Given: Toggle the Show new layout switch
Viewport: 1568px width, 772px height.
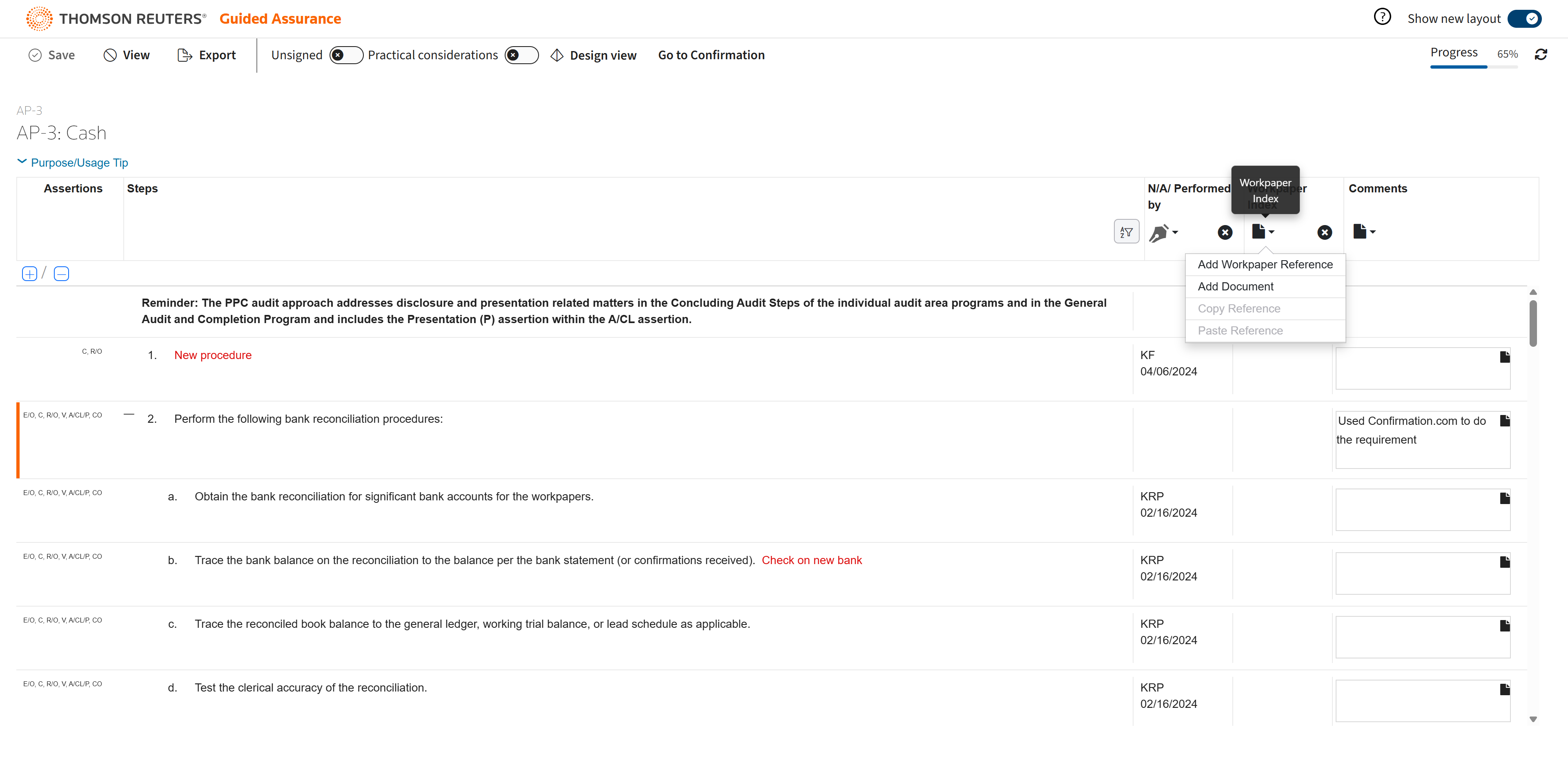Looking at the screenshot, I should [x=1524, y=19].
